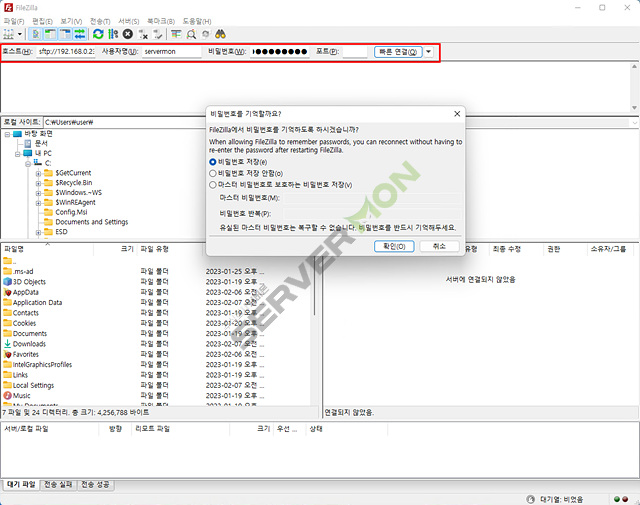640x505 pixels.
Task: Toggle processing of the transfer queue icon
Action: point(113,34)
